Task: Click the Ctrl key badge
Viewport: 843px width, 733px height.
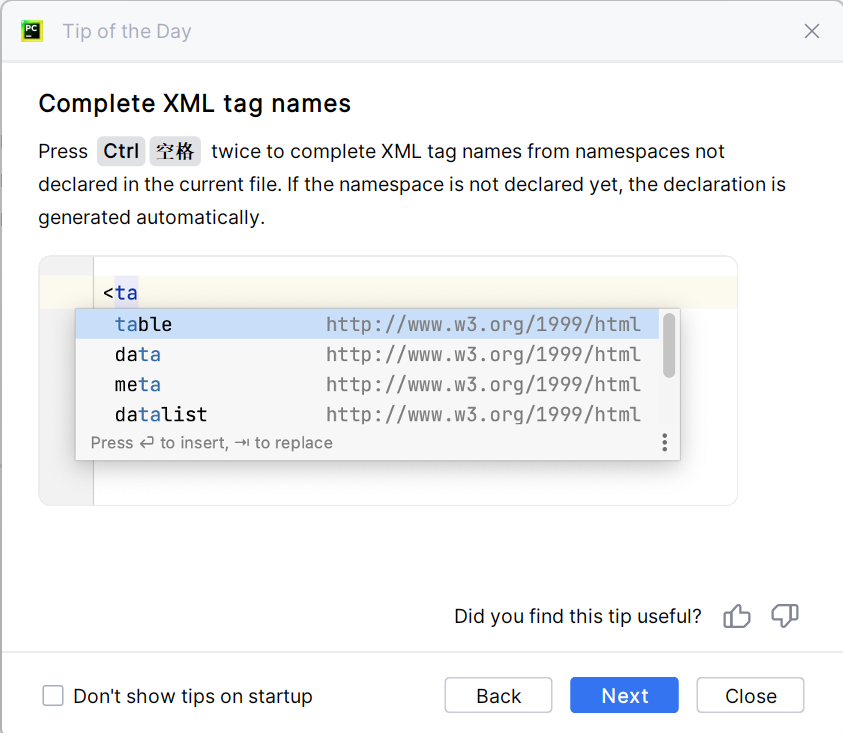Action: pos(121,152)
